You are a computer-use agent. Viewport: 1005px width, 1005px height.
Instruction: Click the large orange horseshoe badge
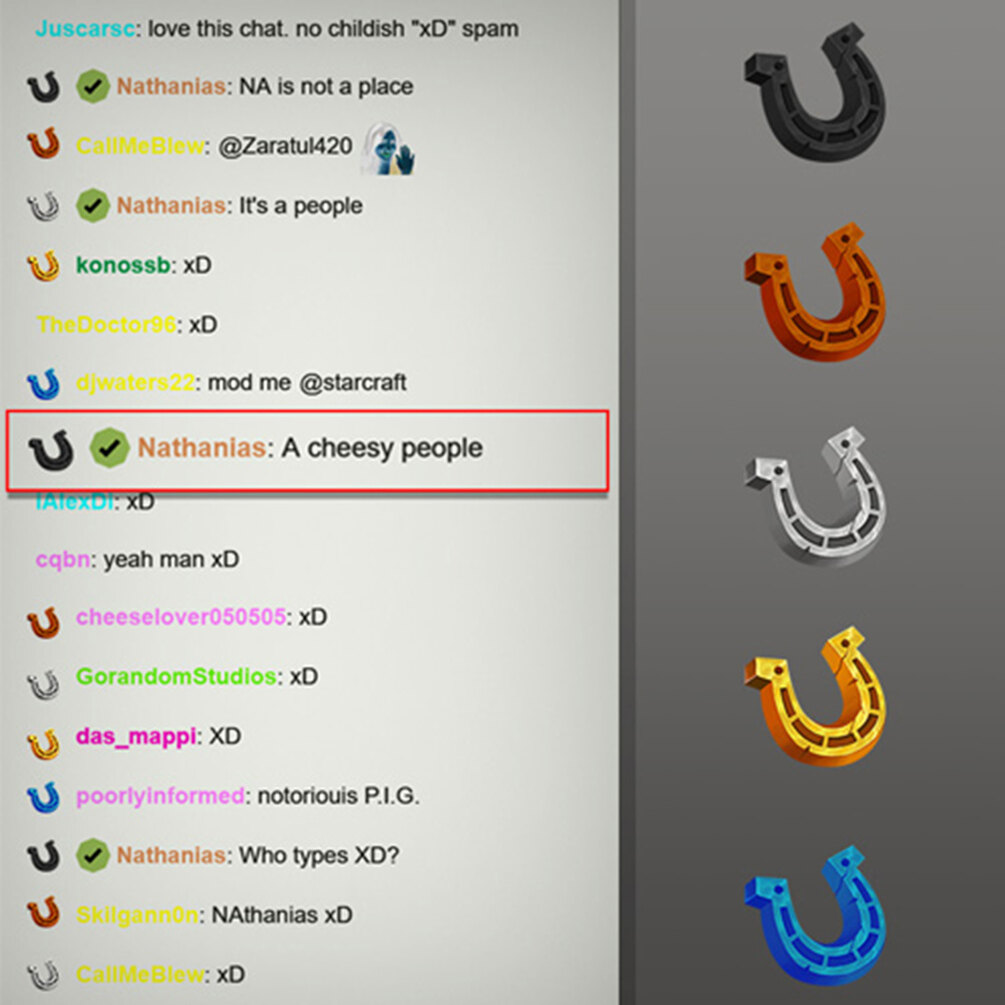(815, 293)
